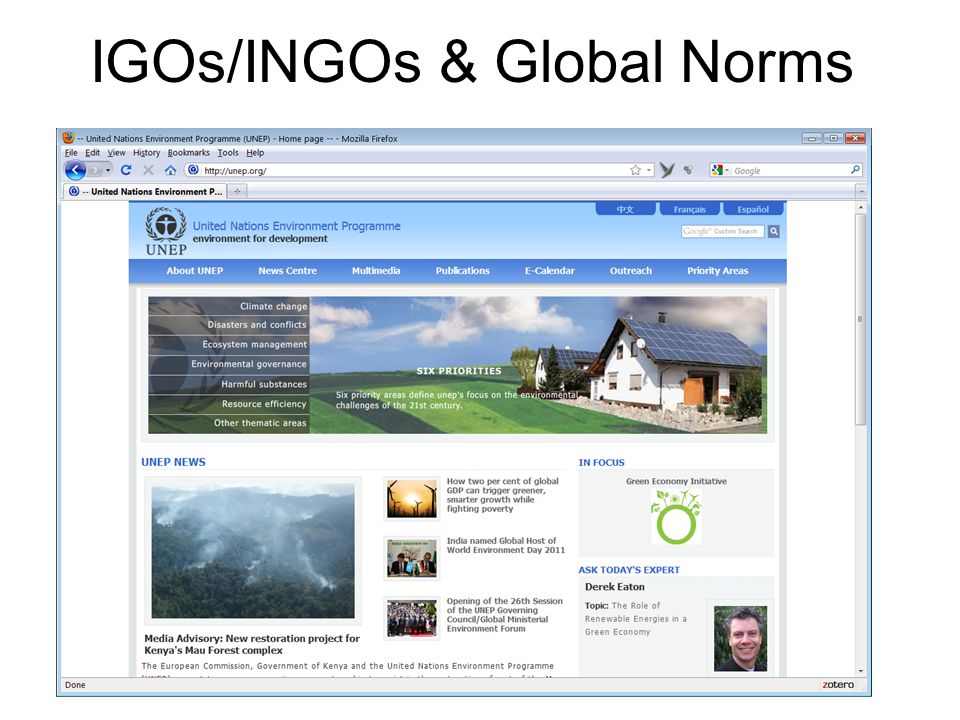960x720 pixels.
Task: Click the Google search engine icon
Action: pyautogui.click(x=717, y=170)
